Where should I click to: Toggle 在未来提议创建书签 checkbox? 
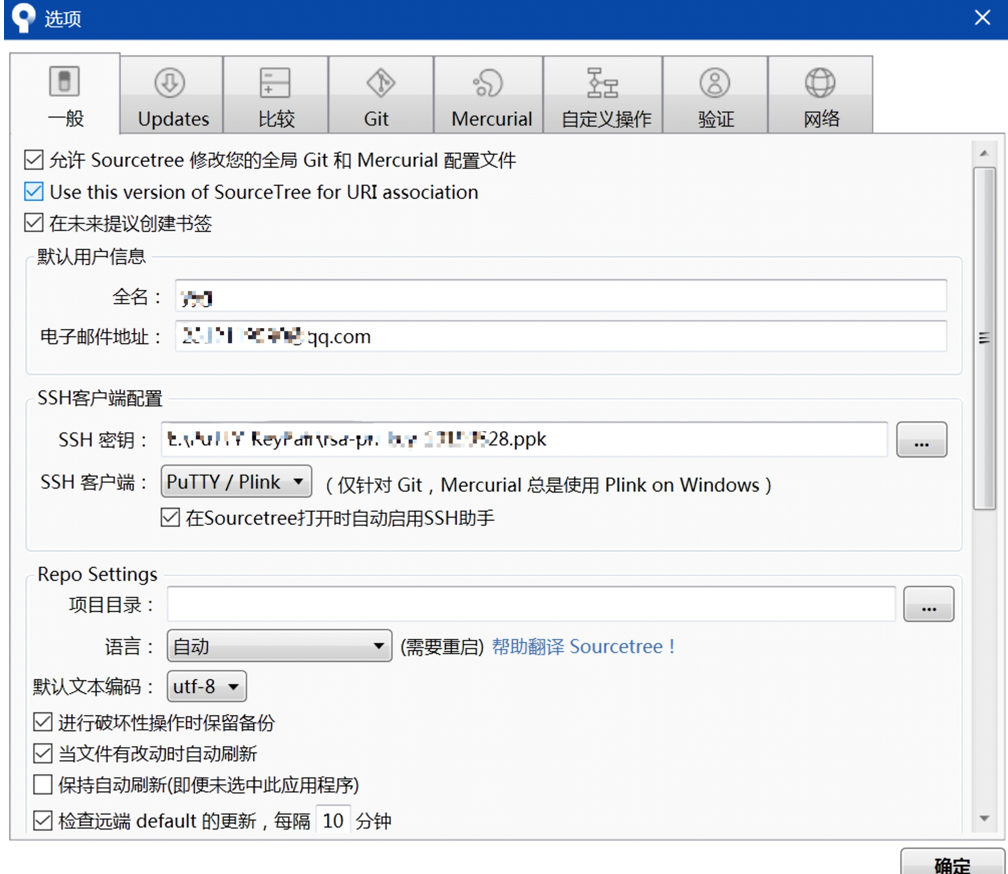[33, 223]
